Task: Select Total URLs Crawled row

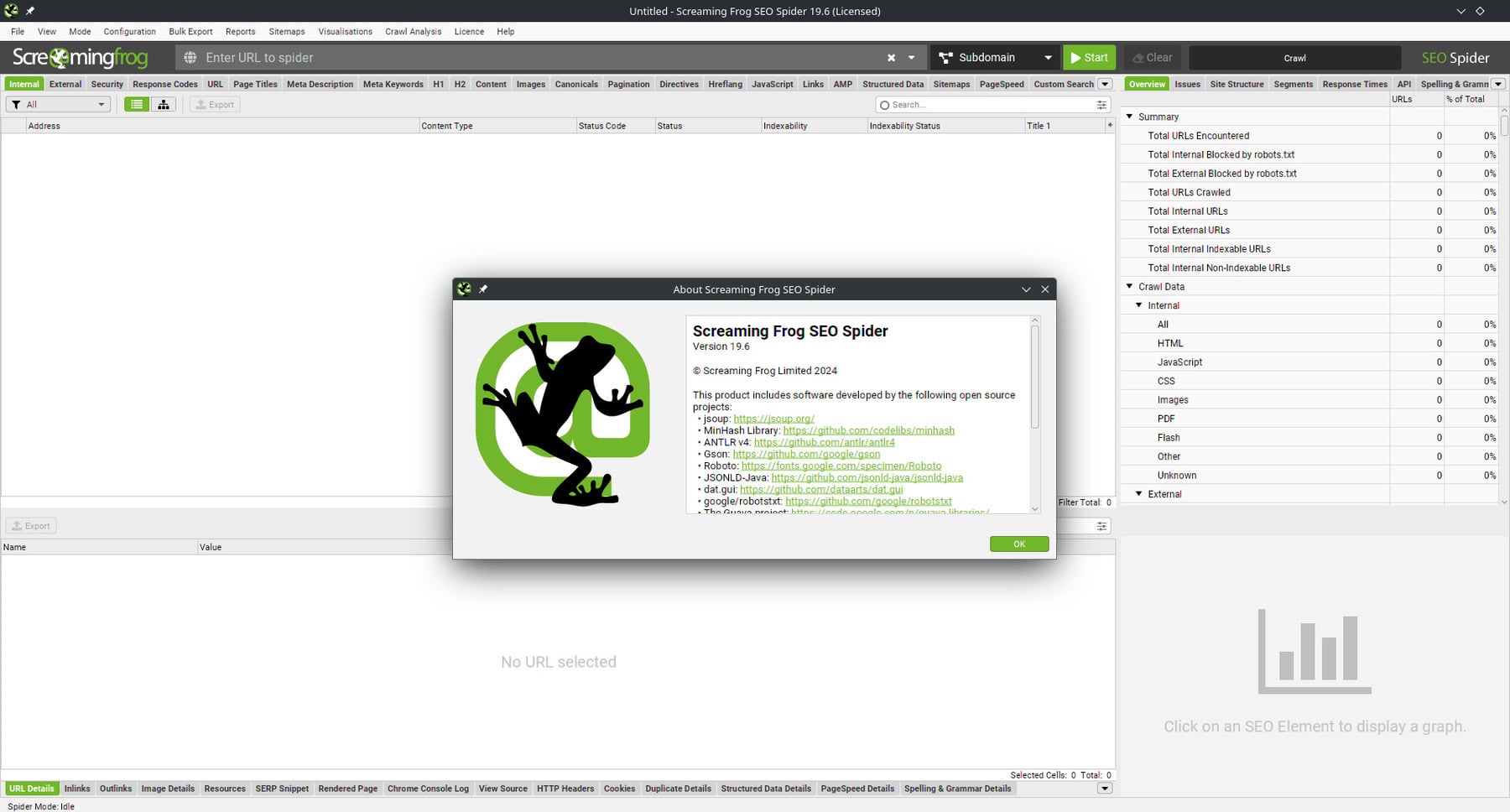Action: tap(1310, 192)
